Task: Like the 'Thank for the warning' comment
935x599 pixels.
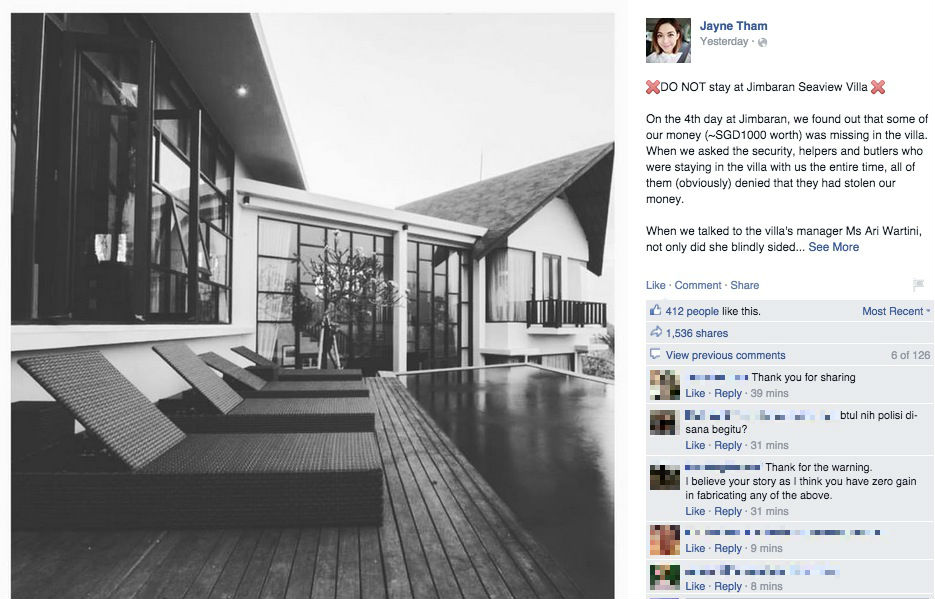Action: (695, 511)
